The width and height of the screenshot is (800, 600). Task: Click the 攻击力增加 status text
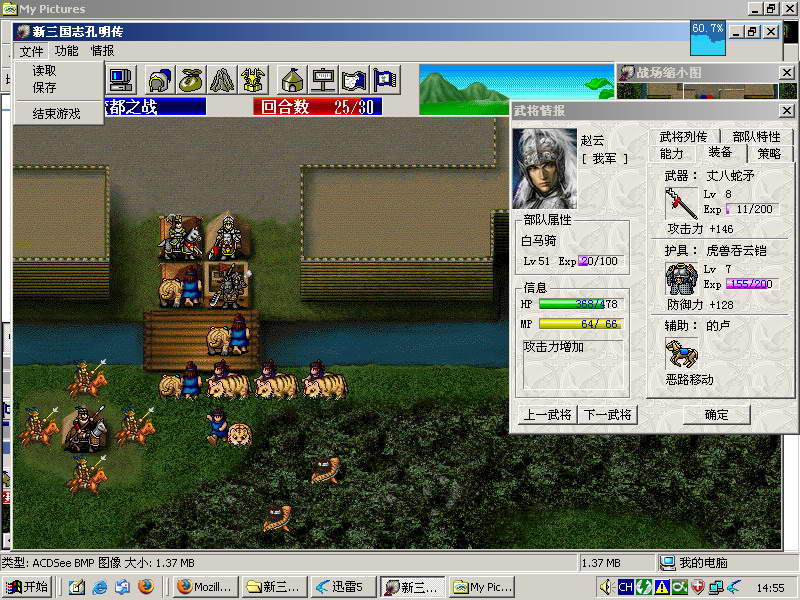[554, 347]
